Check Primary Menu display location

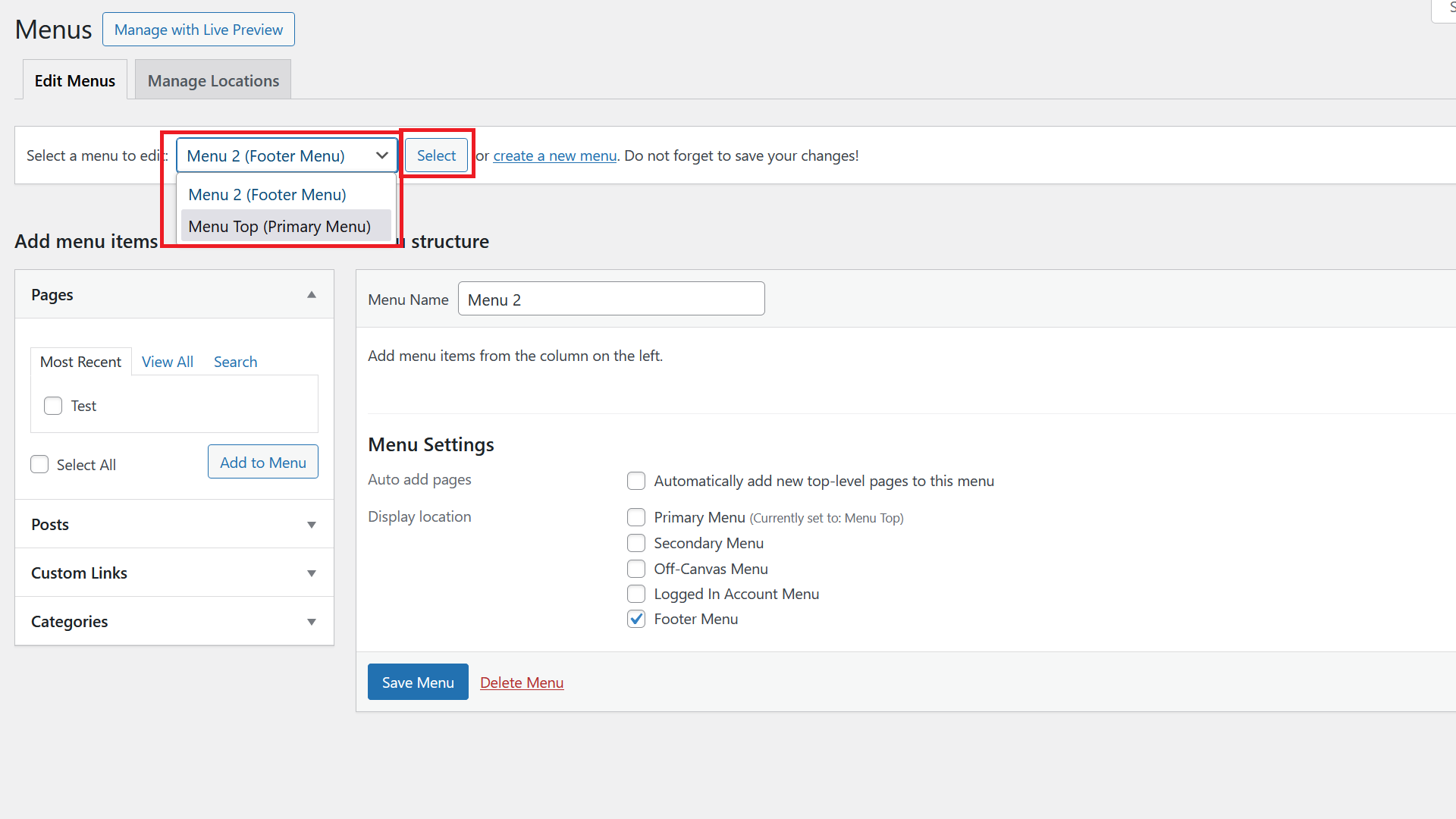[x=636, y=517]
